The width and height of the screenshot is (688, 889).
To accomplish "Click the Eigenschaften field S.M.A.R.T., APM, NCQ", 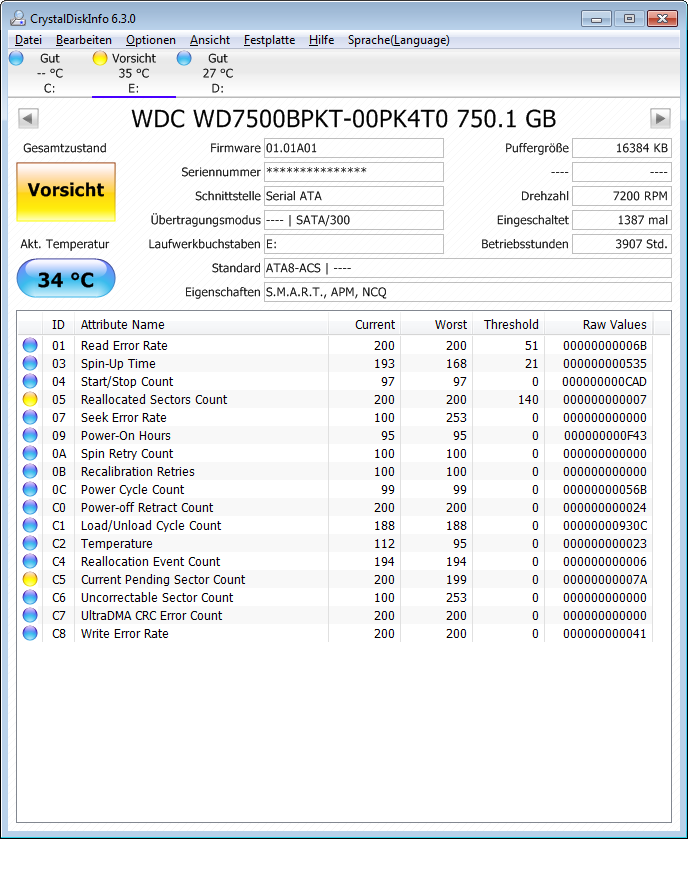I will (468, 292).
